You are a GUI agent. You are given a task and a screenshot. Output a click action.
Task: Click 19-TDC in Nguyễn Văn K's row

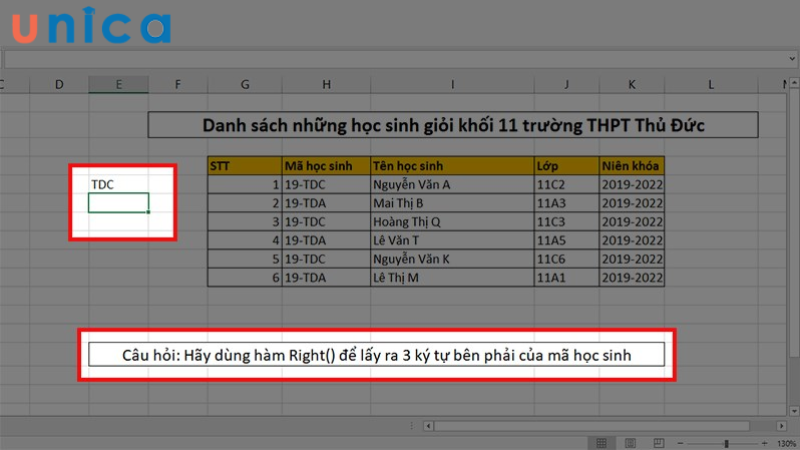coord(327,259)
